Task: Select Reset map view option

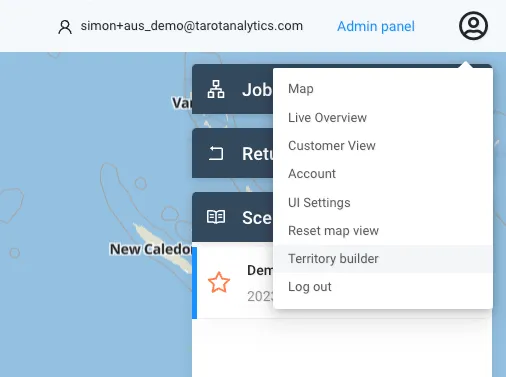Action: tap(383, 231)
